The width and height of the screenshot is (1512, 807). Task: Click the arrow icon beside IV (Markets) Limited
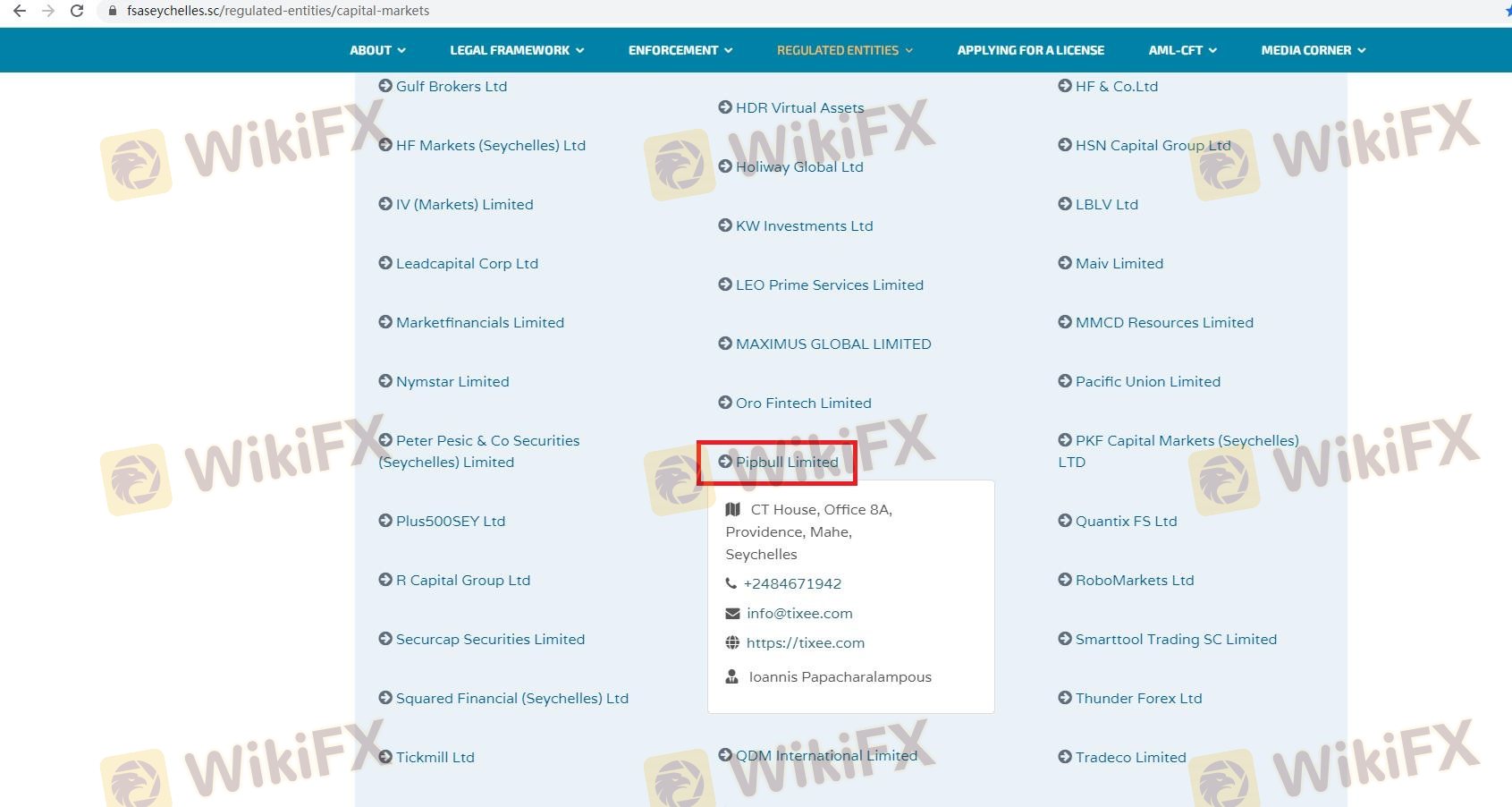pyautogui.click(x=385, y=204)
